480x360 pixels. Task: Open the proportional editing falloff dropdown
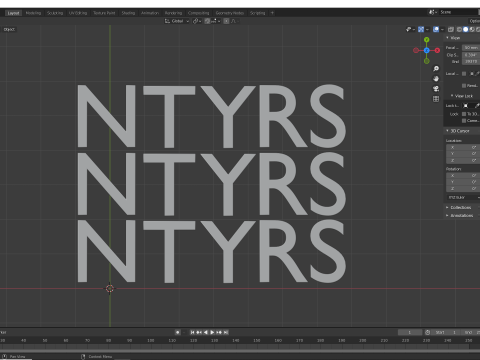pyautogui.click(x=235, y=21)
